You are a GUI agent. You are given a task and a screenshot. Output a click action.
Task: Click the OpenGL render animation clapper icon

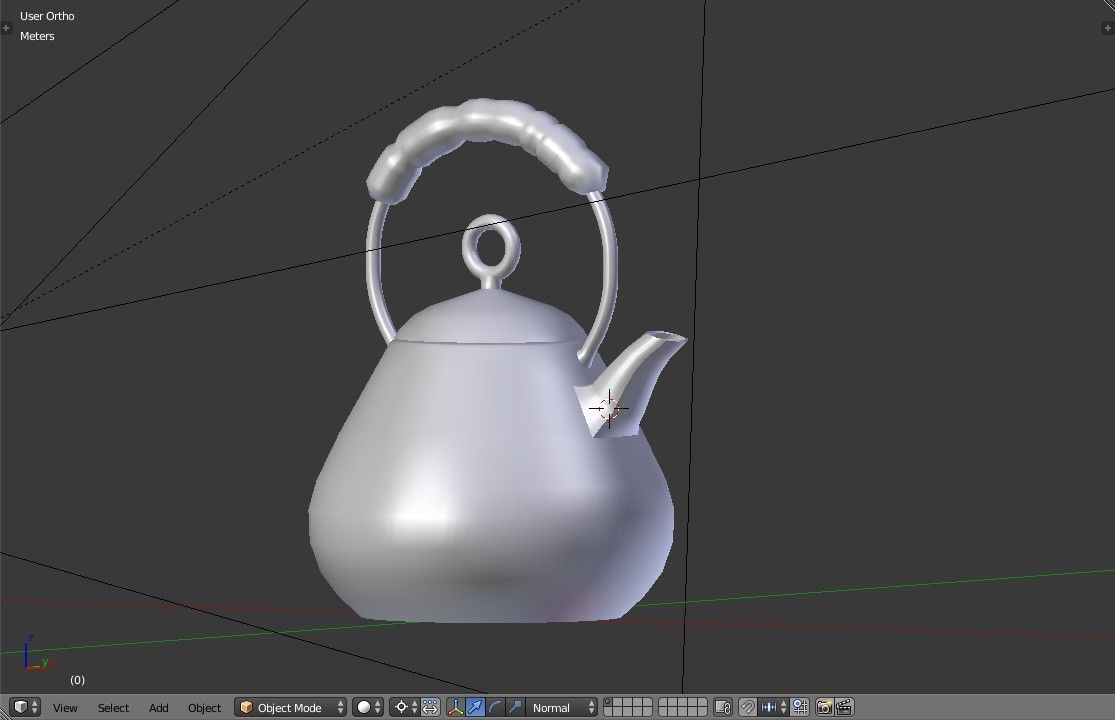(x=844, y=707)
